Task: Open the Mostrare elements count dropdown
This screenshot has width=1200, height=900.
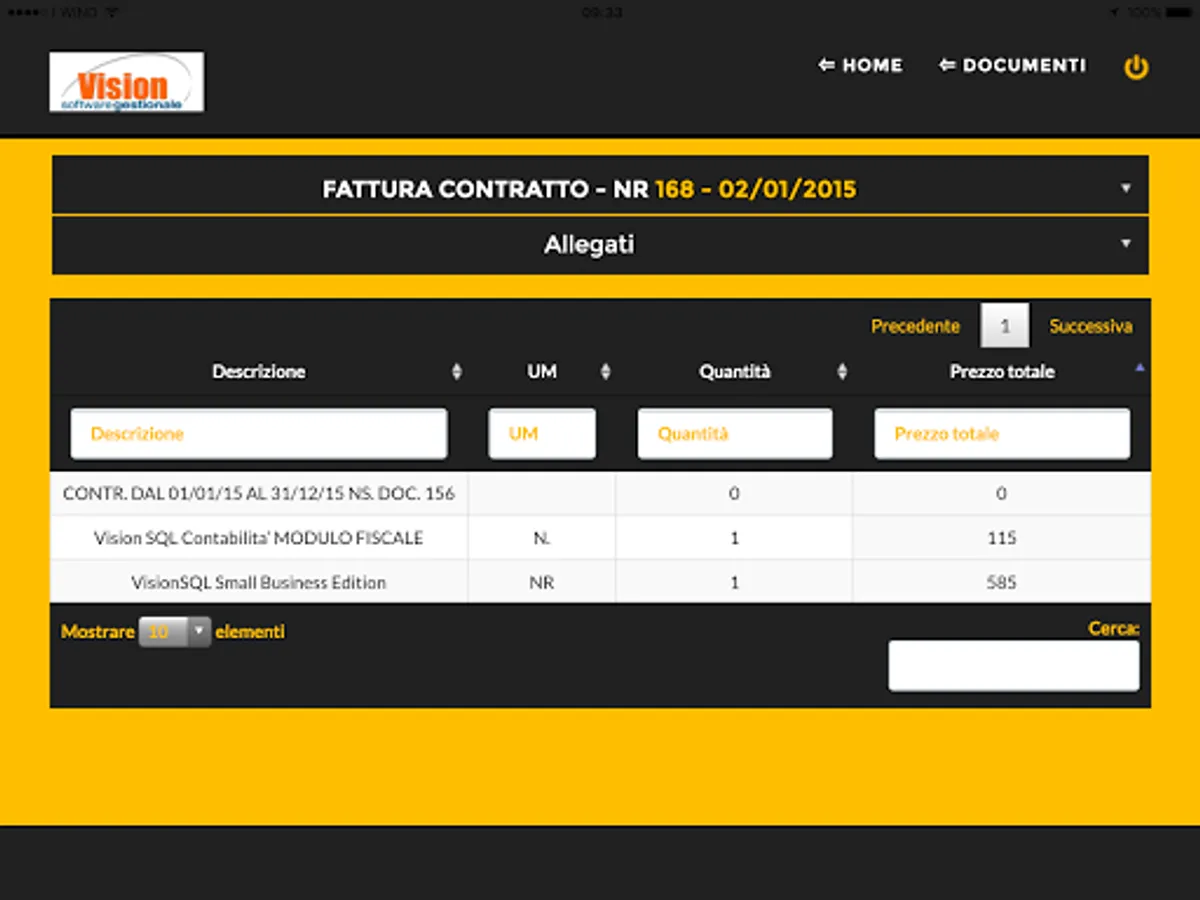Action: pos(175,632)
